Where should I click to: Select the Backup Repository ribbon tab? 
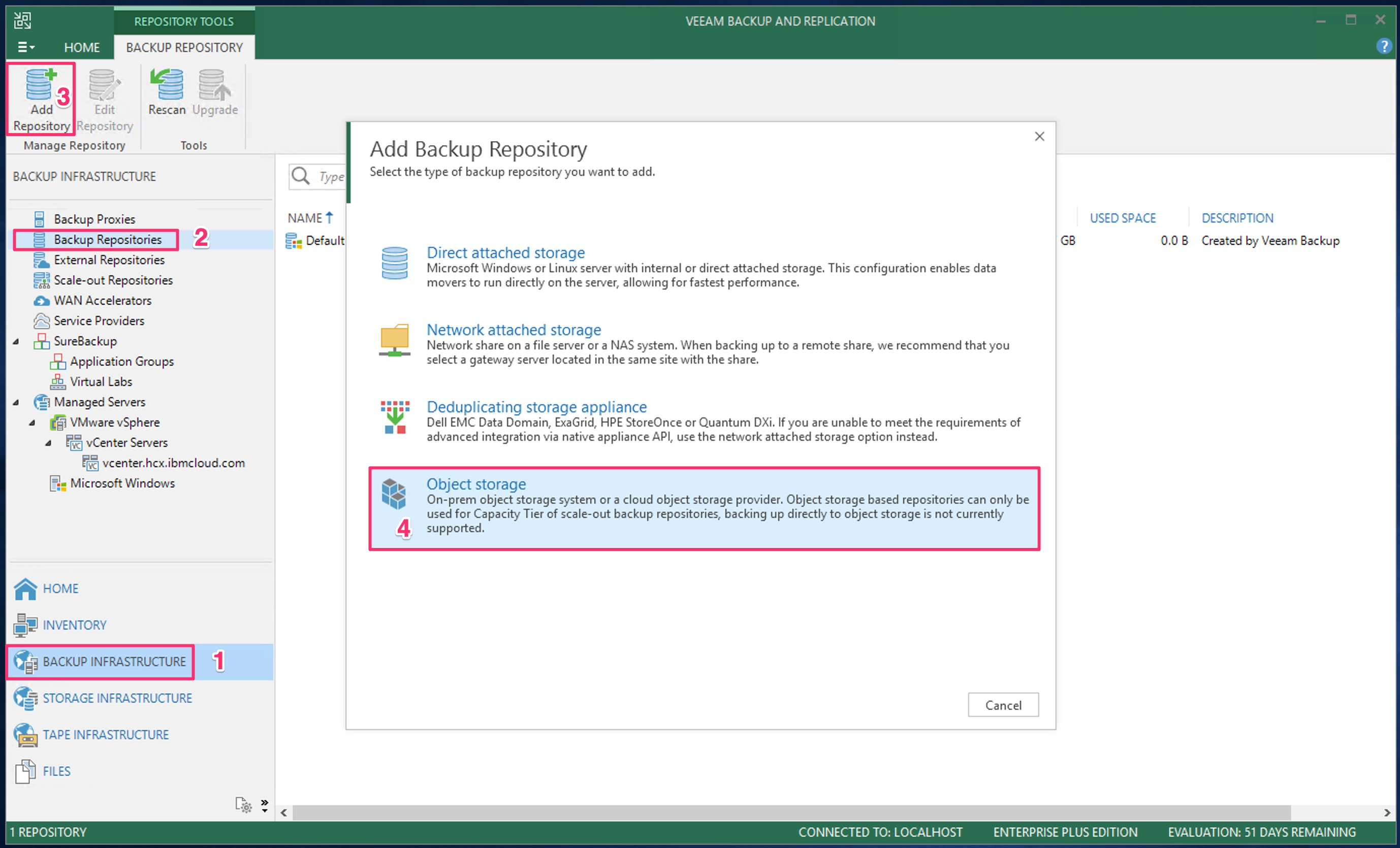coord(184,47)
